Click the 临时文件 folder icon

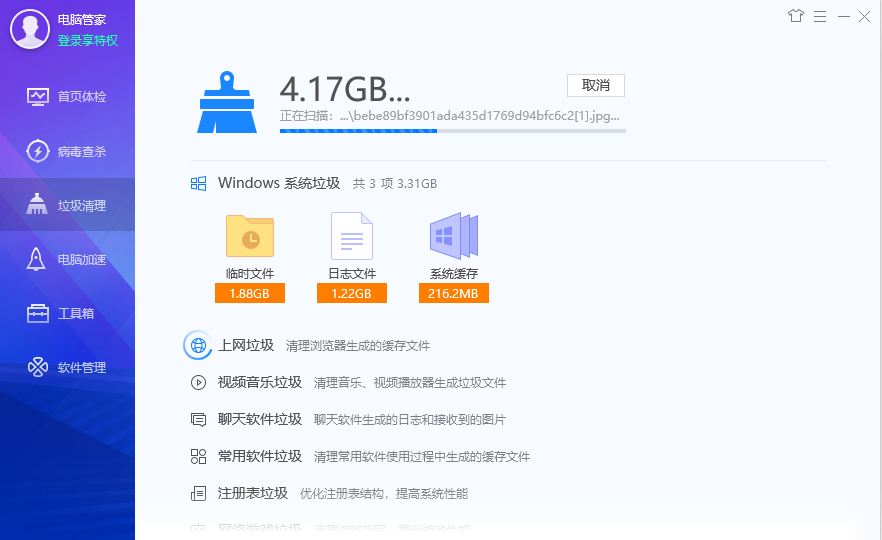[x=250, y=236]
